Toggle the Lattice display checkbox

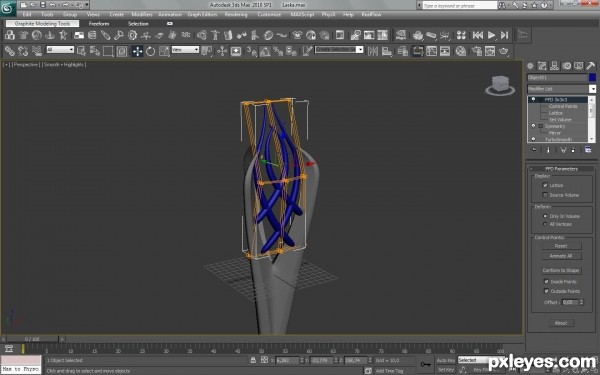[545, 185]
